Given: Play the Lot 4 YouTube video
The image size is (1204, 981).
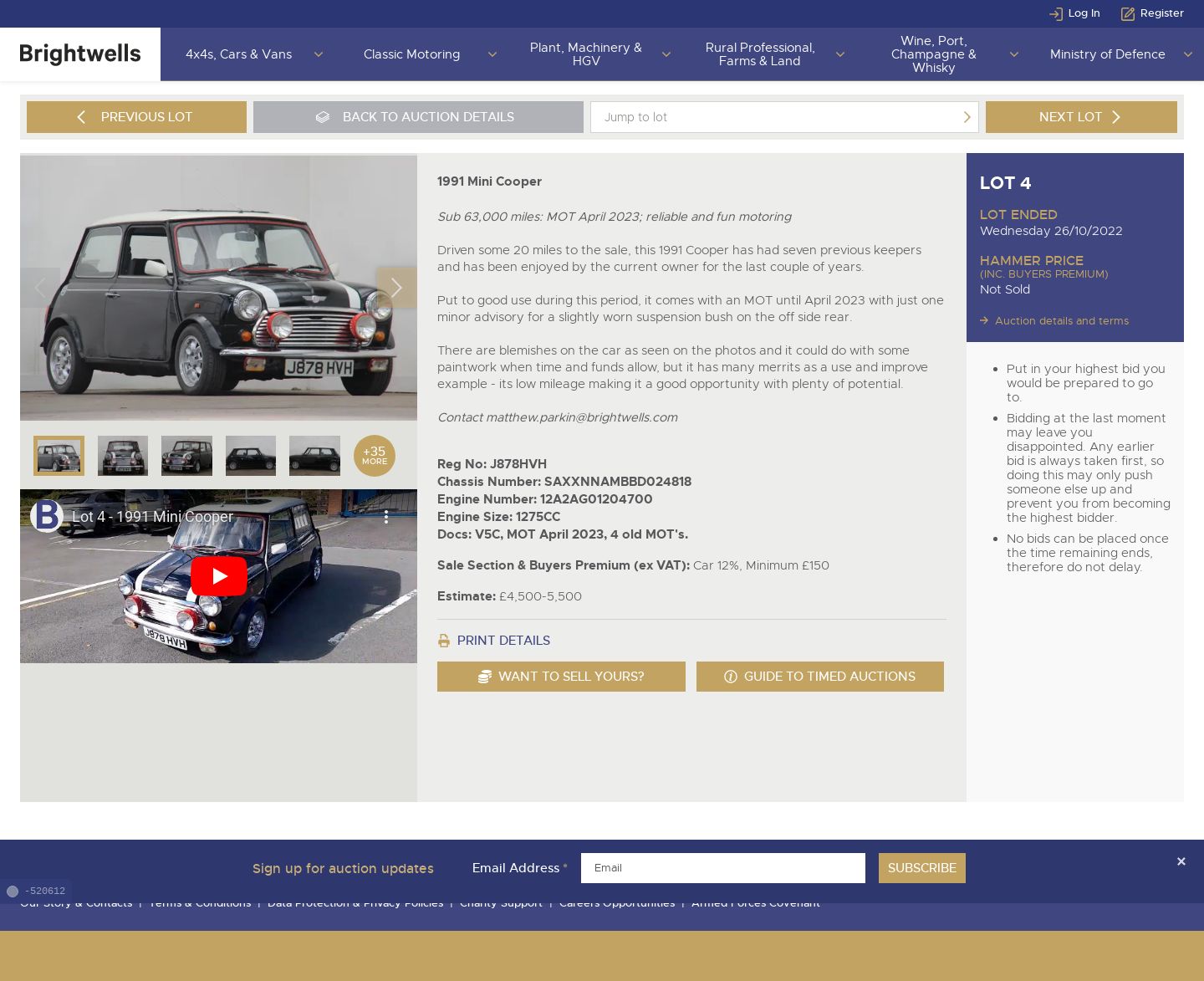Looking at the screenshot, I should [x=218, y=576].
